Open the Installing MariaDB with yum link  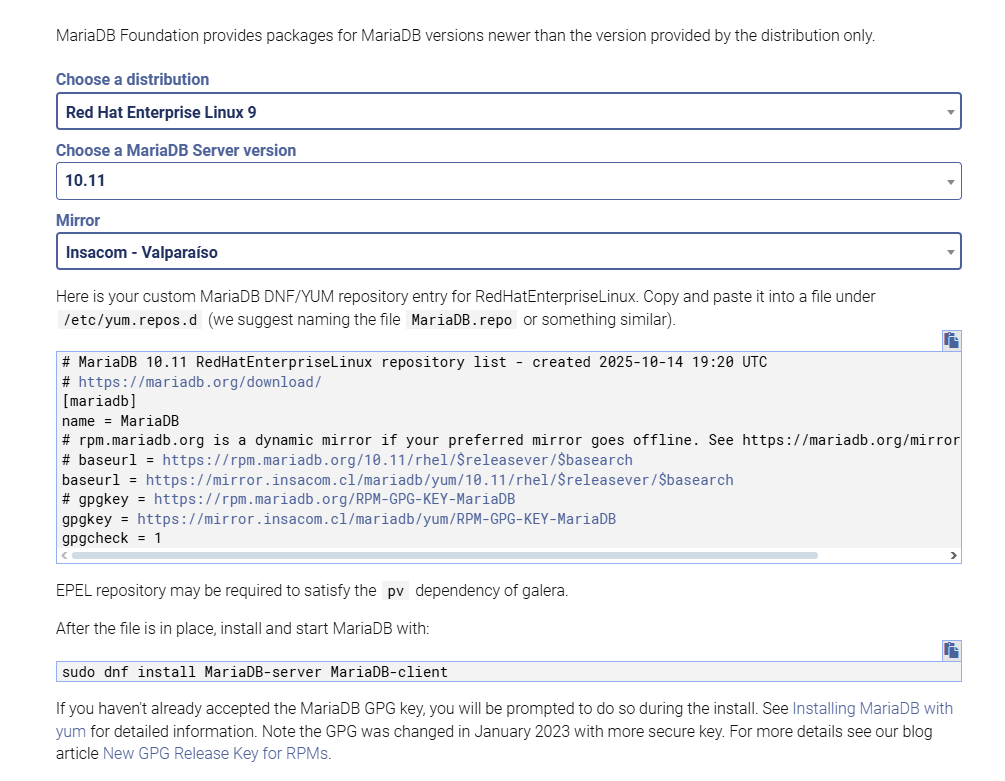pos(872,709)
